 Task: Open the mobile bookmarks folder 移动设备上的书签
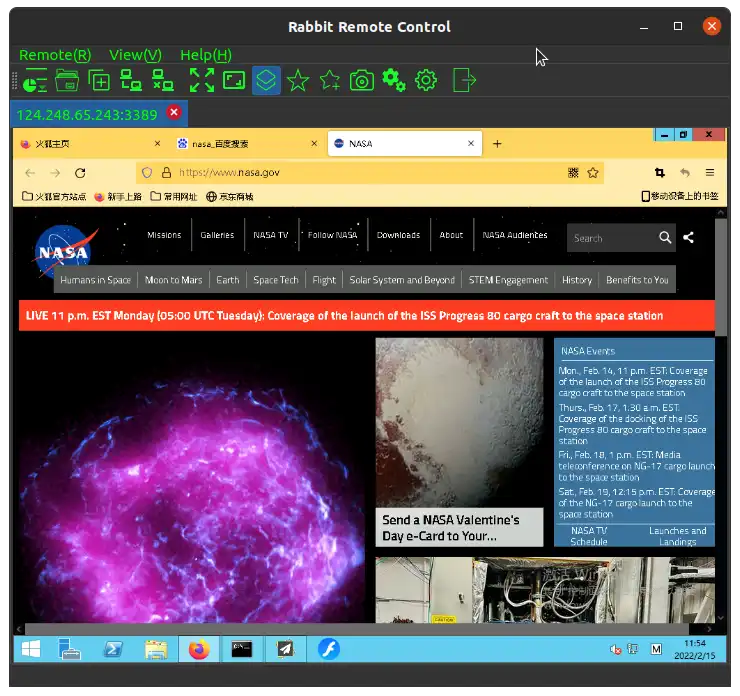point(680,196)
